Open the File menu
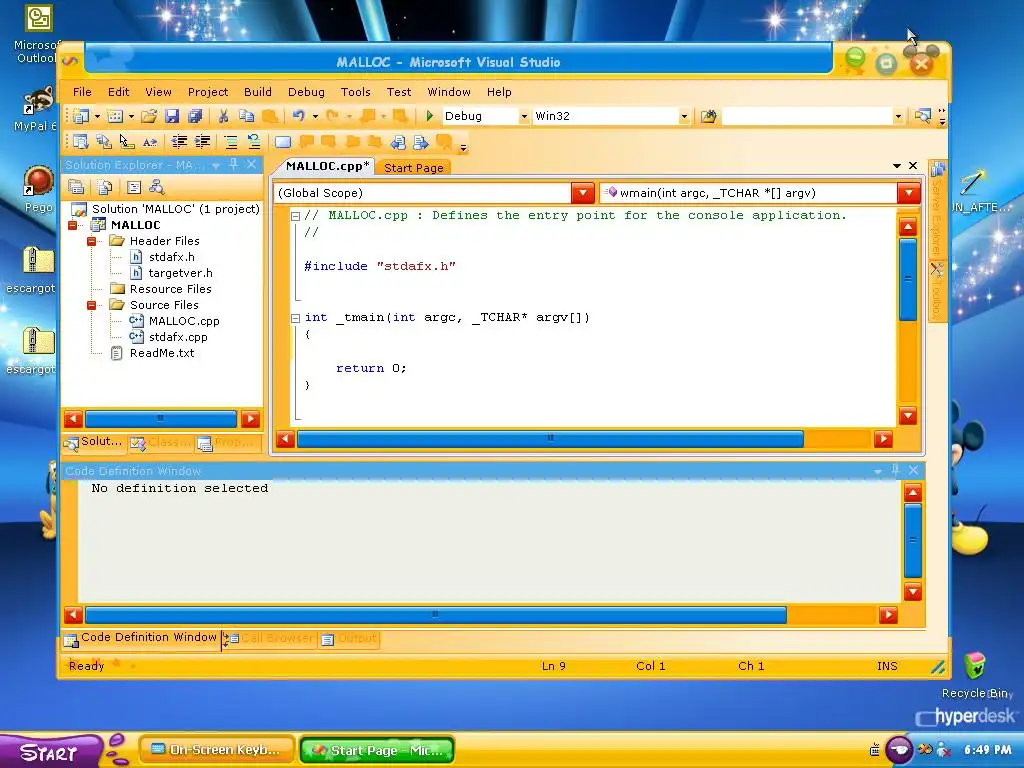This screenshot has width=1024, height=768. click(82, 92)
